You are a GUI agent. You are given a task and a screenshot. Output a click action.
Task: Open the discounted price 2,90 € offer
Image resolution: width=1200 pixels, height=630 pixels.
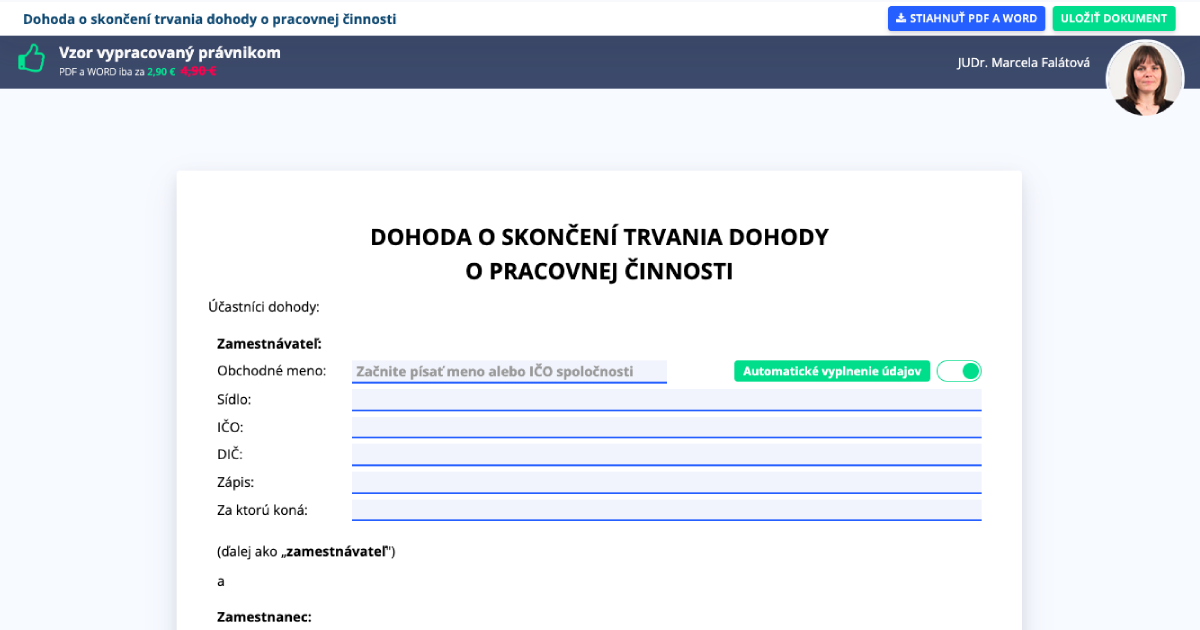160,71
